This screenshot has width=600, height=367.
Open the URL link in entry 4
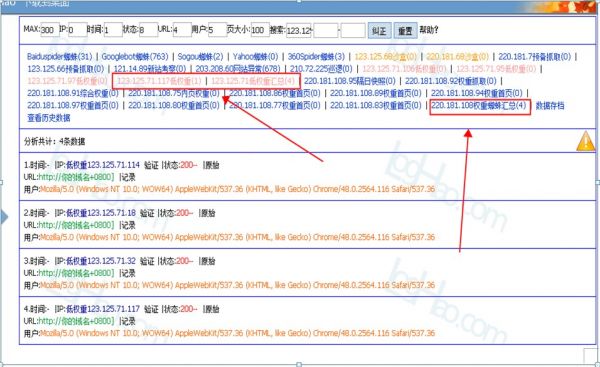tap(77, 321)
